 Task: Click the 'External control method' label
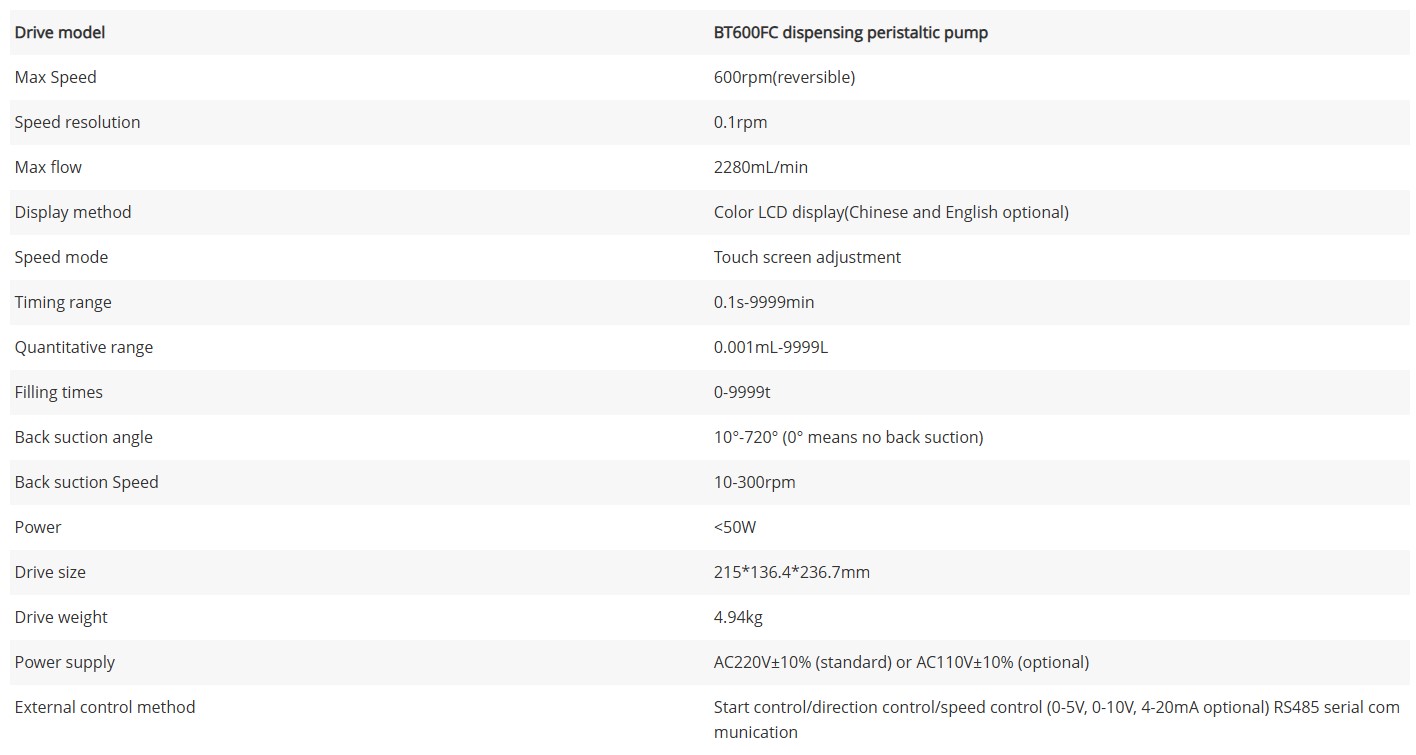coord(105,708)
